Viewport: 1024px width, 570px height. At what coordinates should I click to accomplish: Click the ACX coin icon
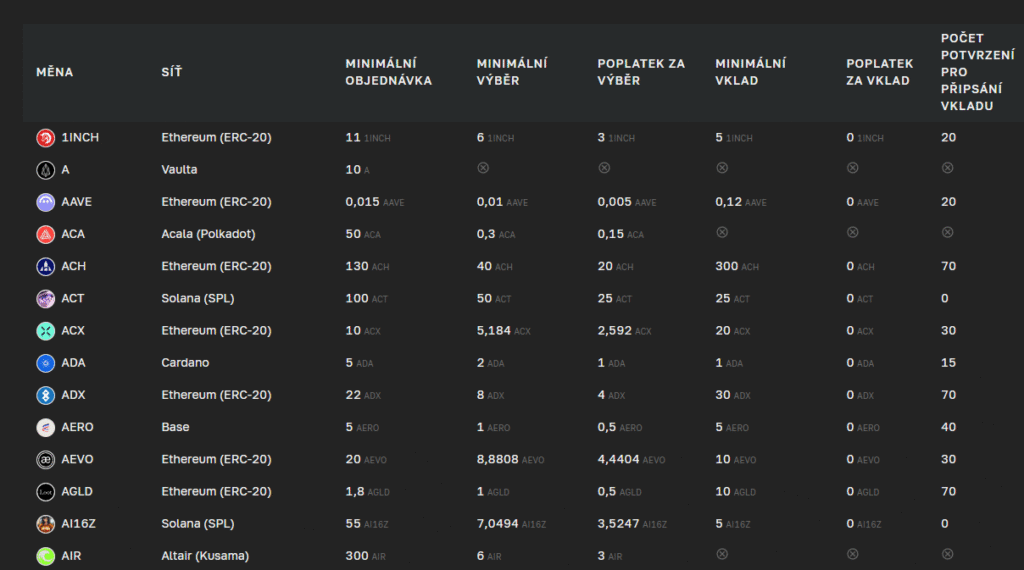(x=45, y=331)
